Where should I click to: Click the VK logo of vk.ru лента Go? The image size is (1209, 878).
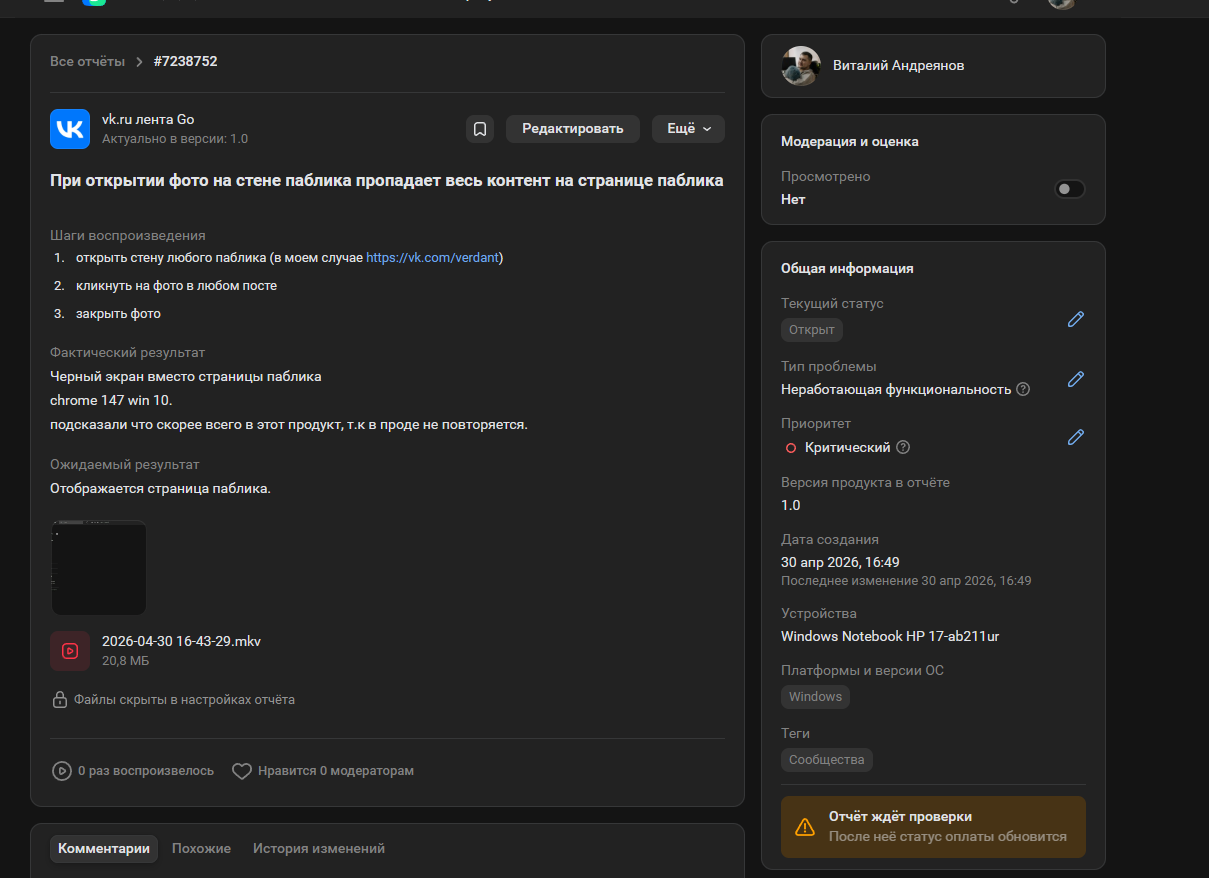coord(70,129)
